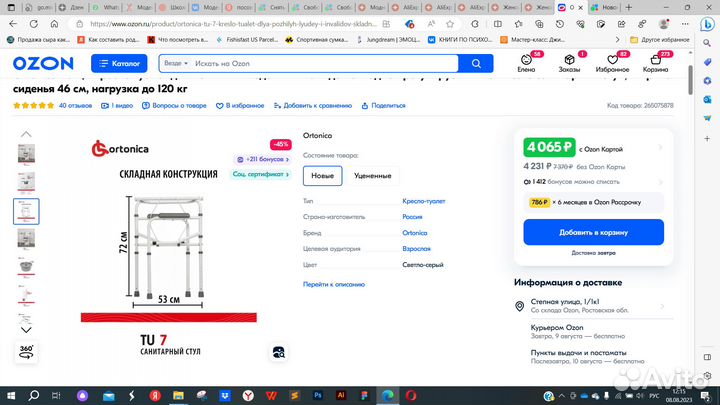
Task: Open the Везде search scope dropdown
Action: (176, 63)
